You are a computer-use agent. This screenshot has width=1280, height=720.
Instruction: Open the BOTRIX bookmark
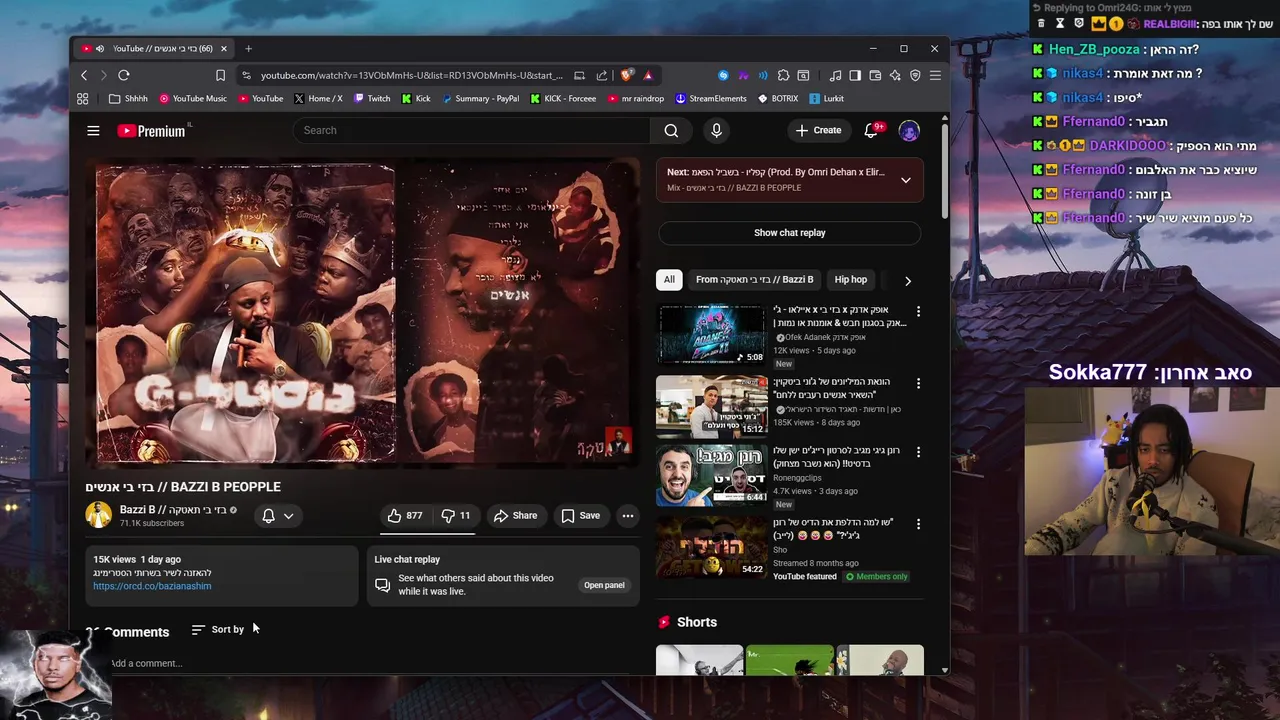pos(778,99)
